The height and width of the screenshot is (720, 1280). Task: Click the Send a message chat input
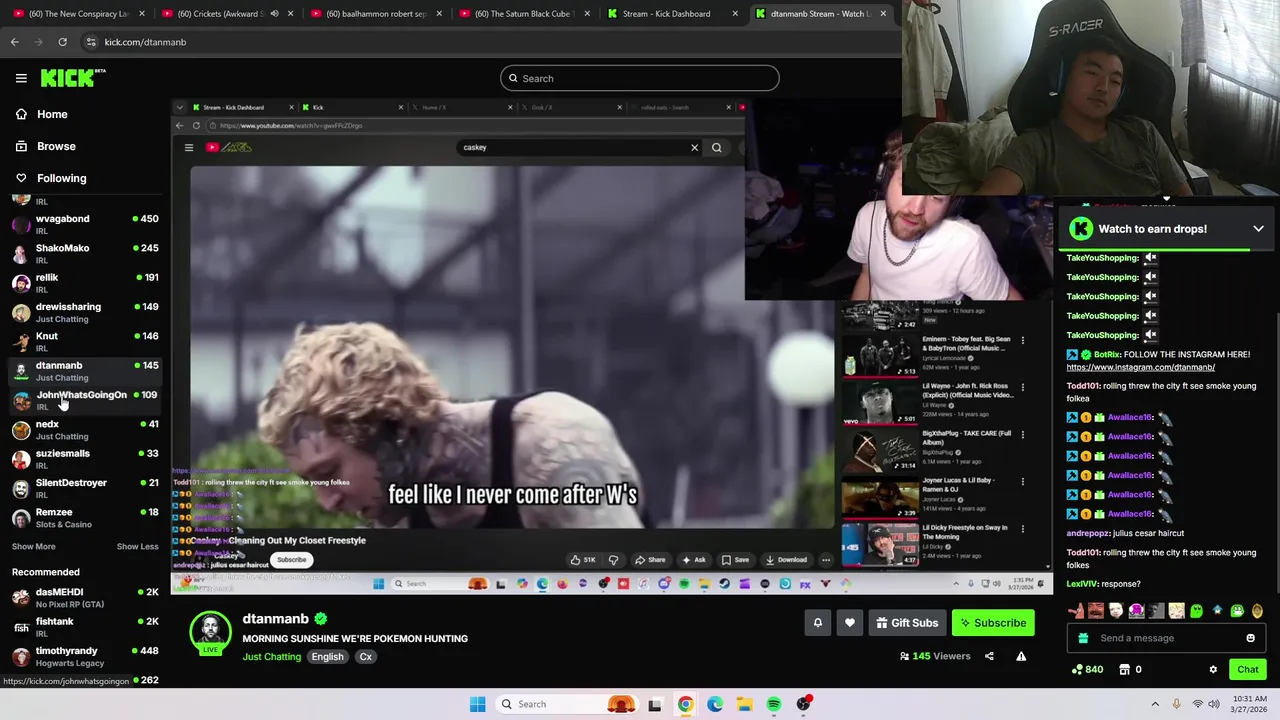point(1165,638)
